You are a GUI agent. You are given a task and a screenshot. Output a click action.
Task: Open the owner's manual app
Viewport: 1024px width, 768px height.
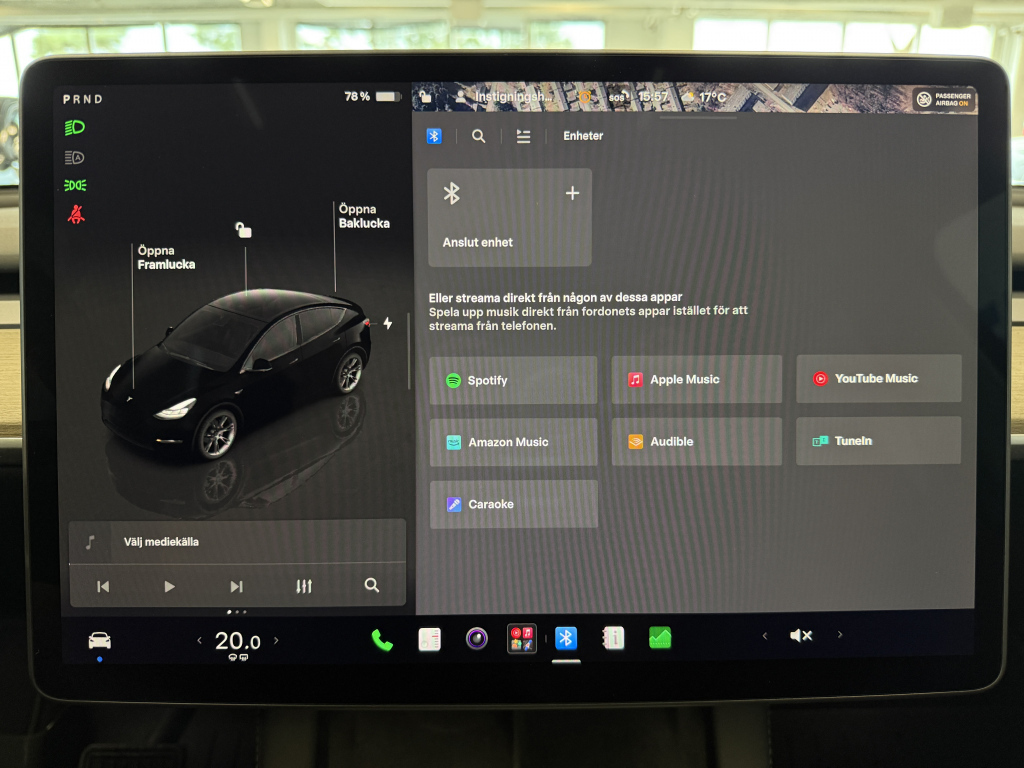(613, 637)
